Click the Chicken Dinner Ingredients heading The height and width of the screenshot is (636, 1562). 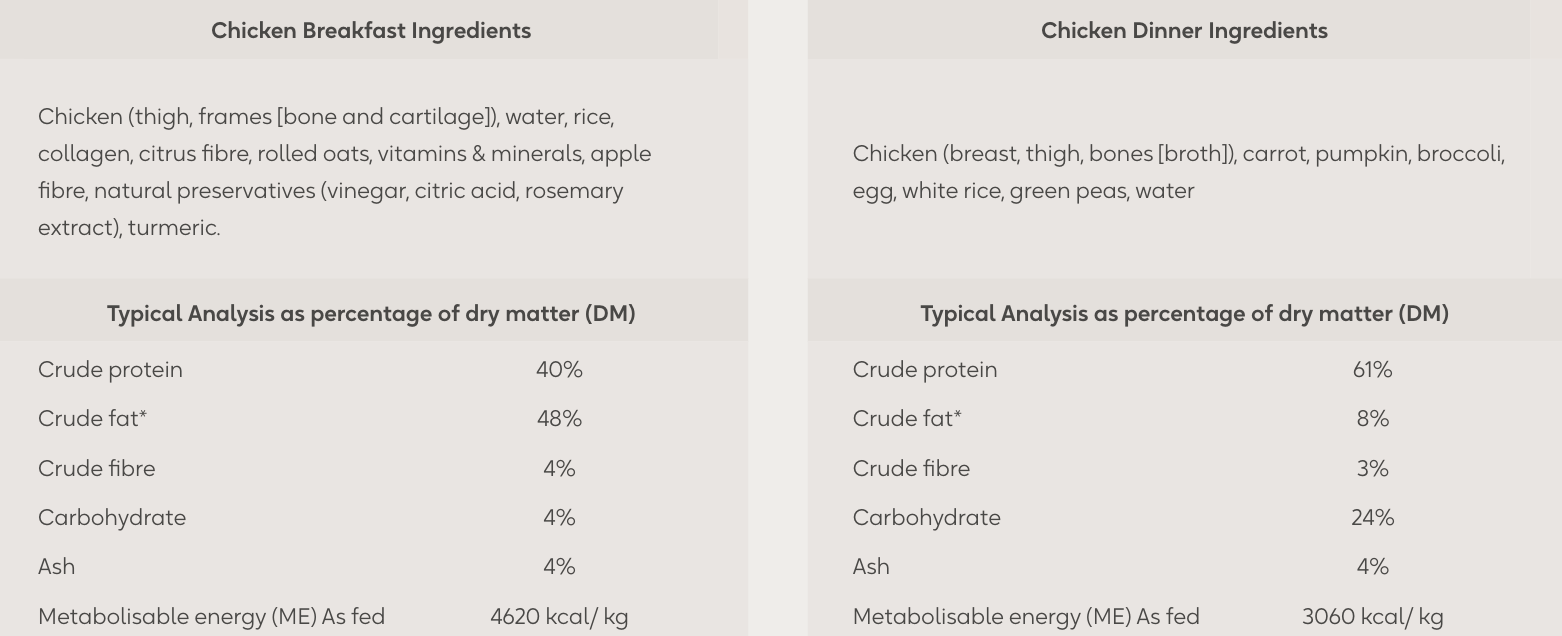1184,30
